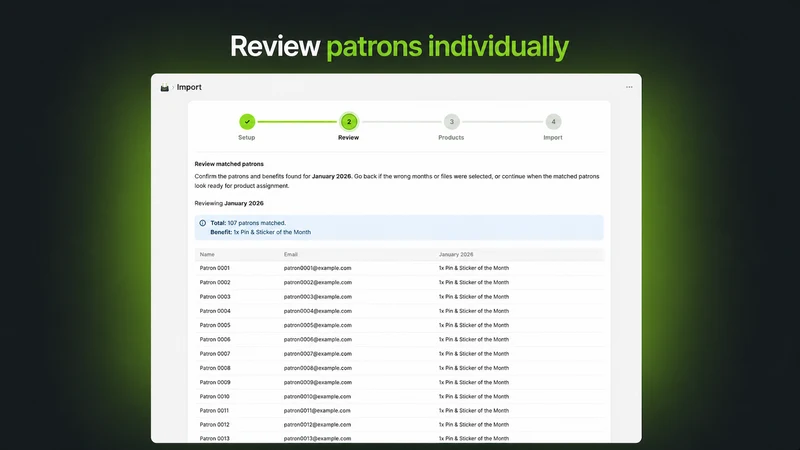Image resolution: width=800 pixels, height=450 pixels.
Task: Click the completed Setup step checkmark
Action: 247,121
